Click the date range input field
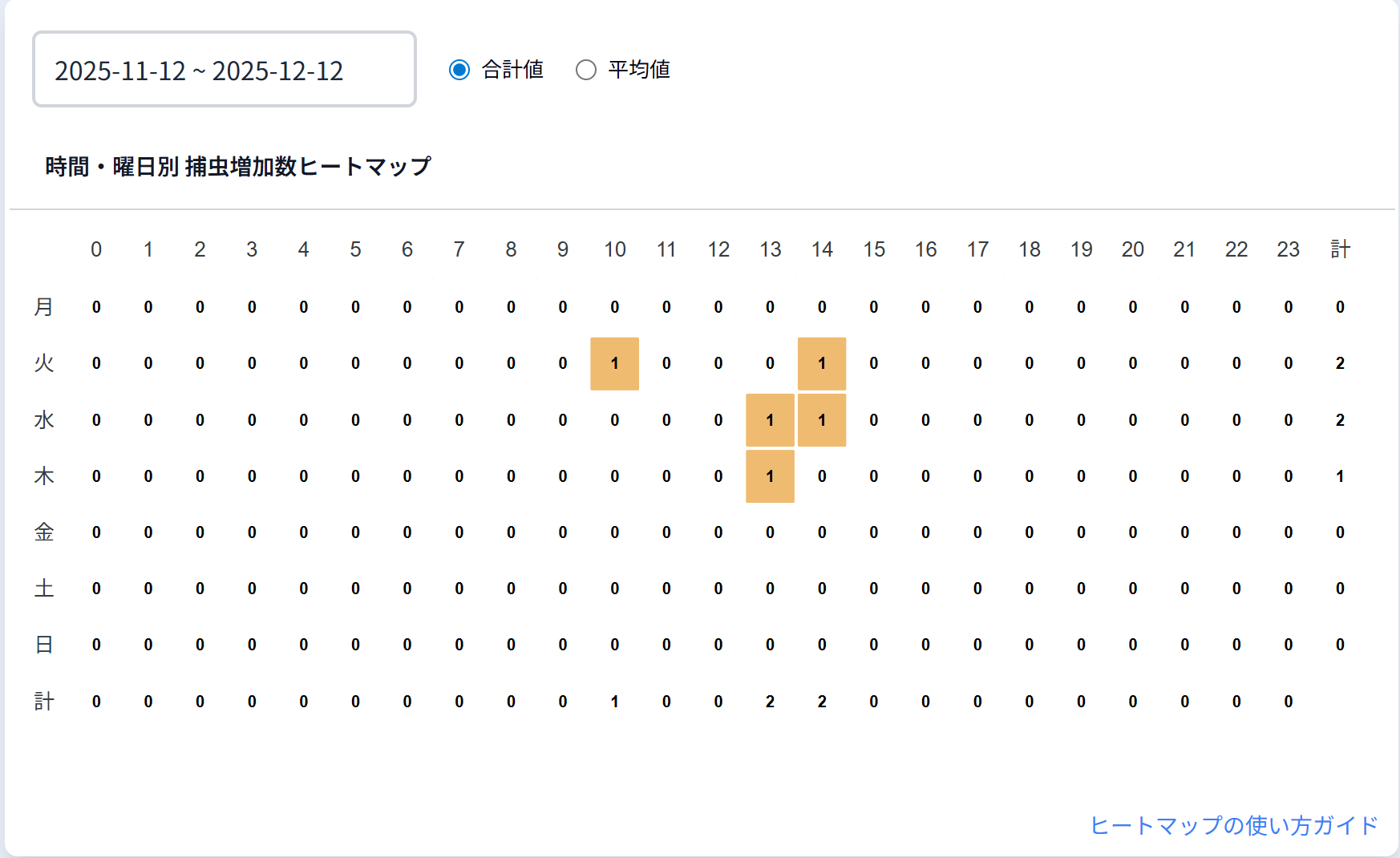 [x=224, y=70]
